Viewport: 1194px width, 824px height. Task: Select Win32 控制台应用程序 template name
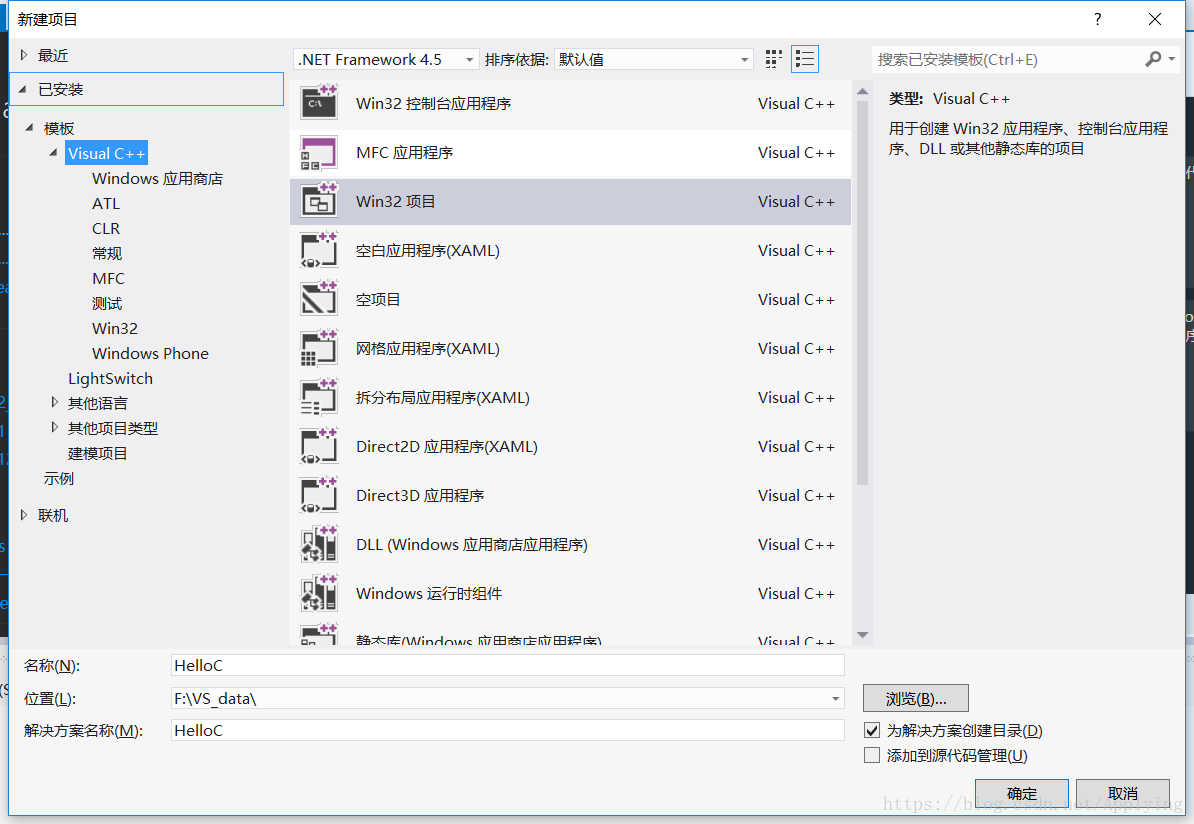[x=433, y=104]
